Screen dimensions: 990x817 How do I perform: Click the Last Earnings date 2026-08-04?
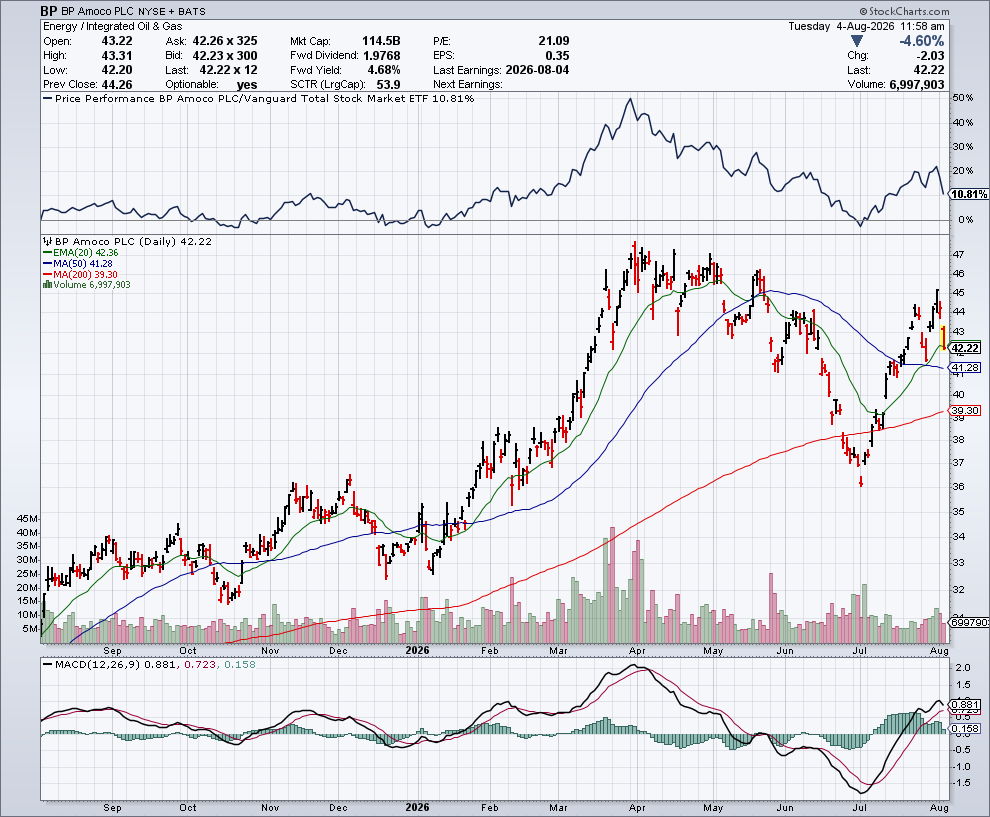(x=537, y=70)
